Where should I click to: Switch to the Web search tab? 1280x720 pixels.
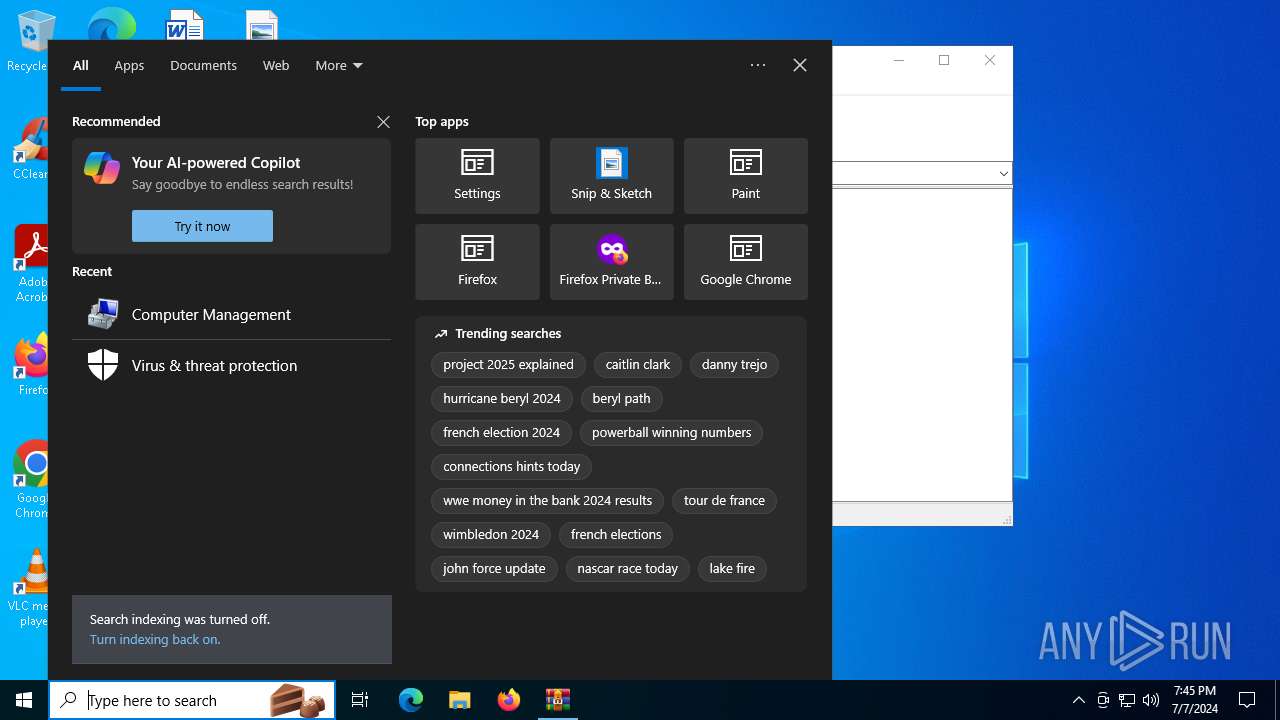(276, 65)
